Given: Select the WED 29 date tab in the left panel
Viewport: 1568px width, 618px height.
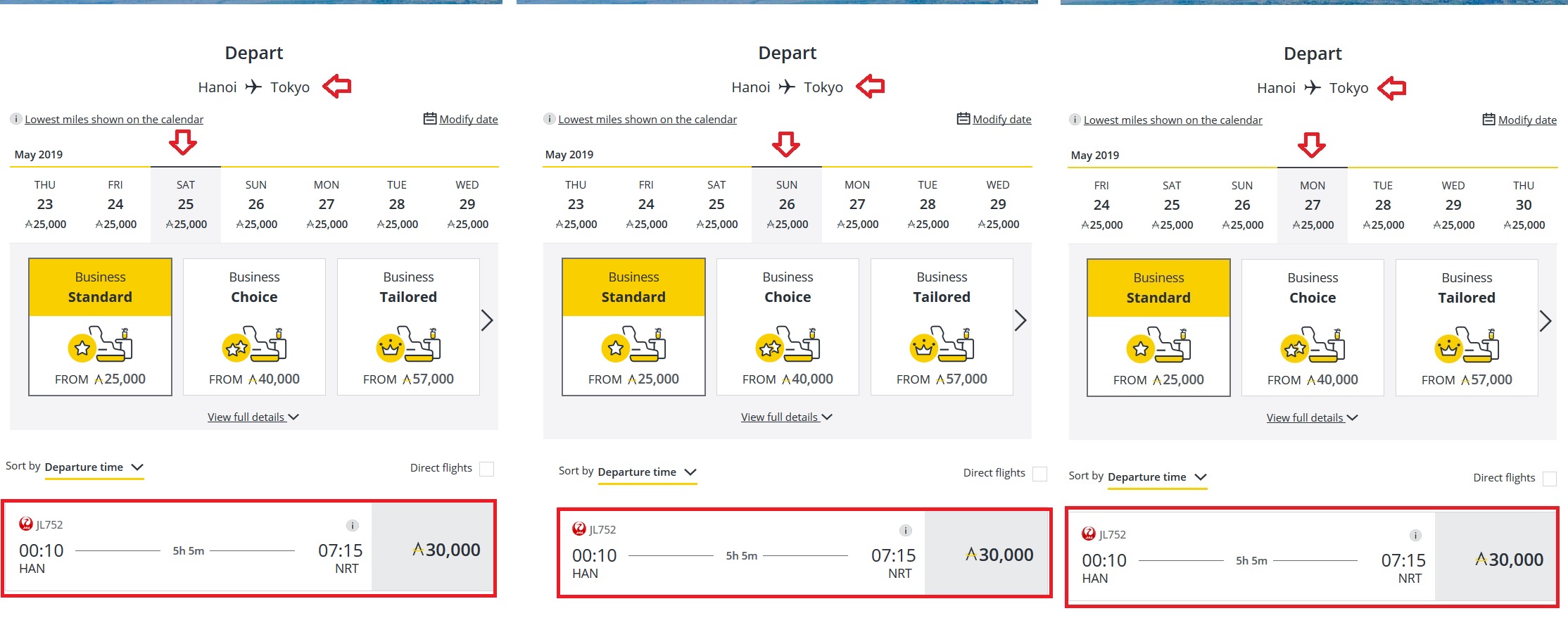Looking at the screenshot, I should (467, 204).
